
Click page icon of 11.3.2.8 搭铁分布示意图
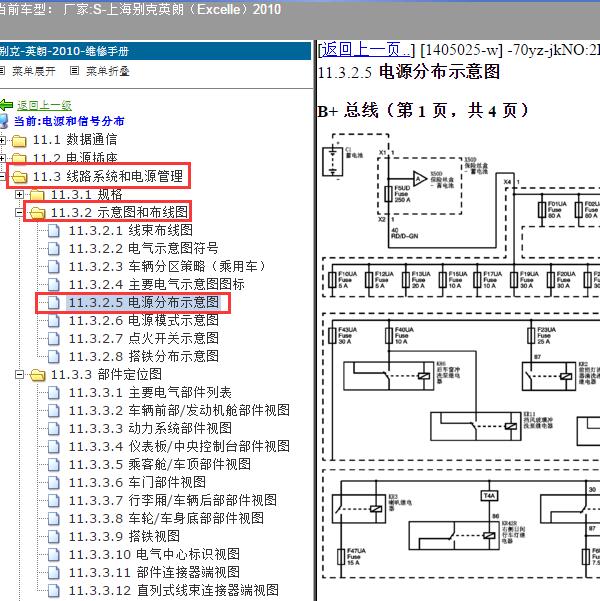[54, 357]
